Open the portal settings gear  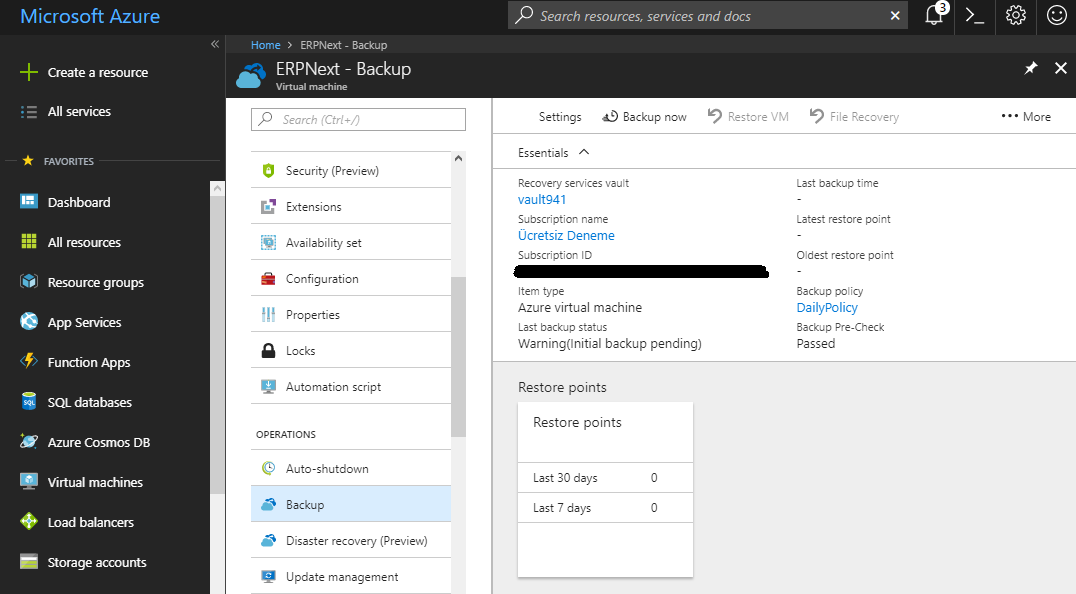click(x=1015, y=16)
